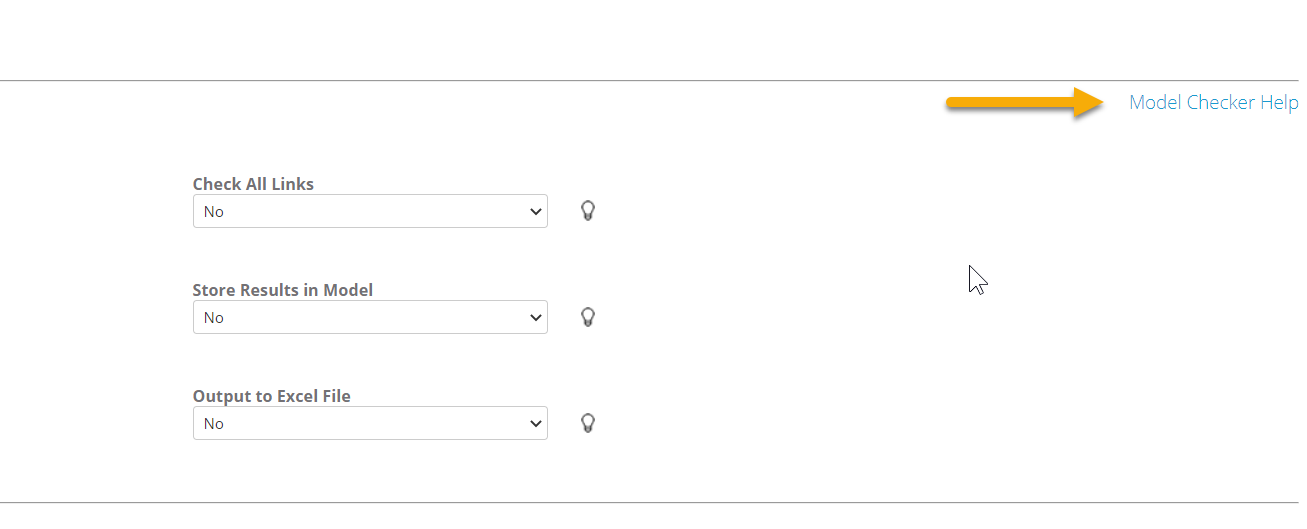Click the lightbulb icon next to Output to Excel File

588,423
